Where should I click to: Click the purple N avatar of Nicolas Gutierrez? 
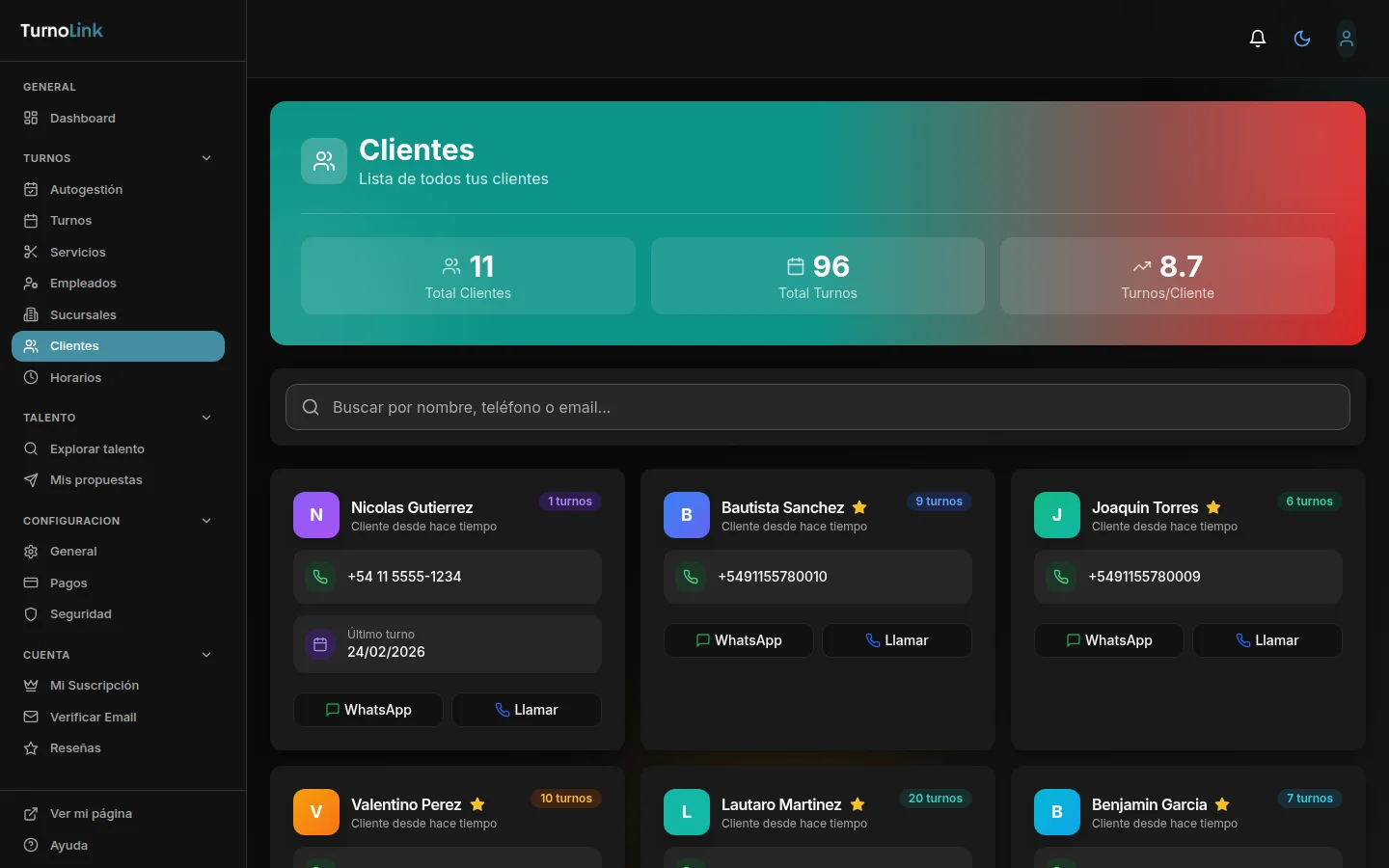pos(316,515)
